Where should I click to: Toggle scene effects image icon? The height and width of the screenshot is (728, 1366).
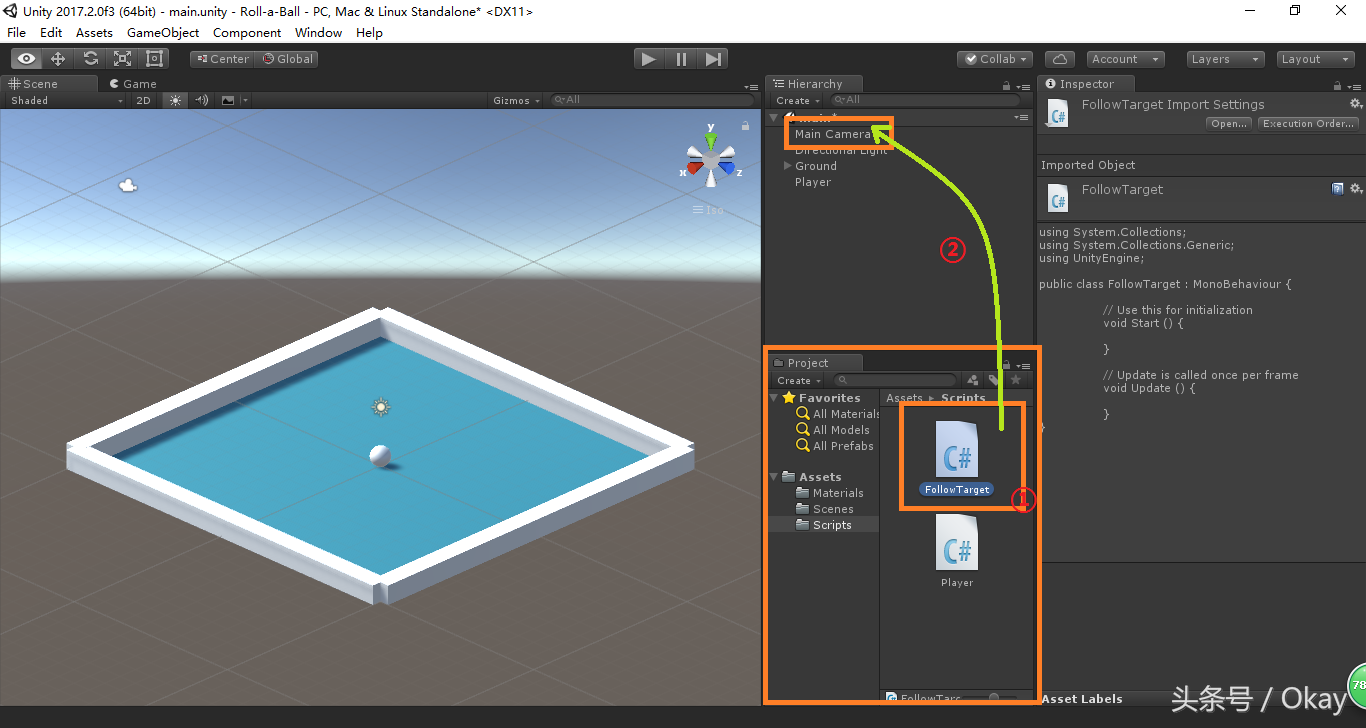(x=228, y=100)
